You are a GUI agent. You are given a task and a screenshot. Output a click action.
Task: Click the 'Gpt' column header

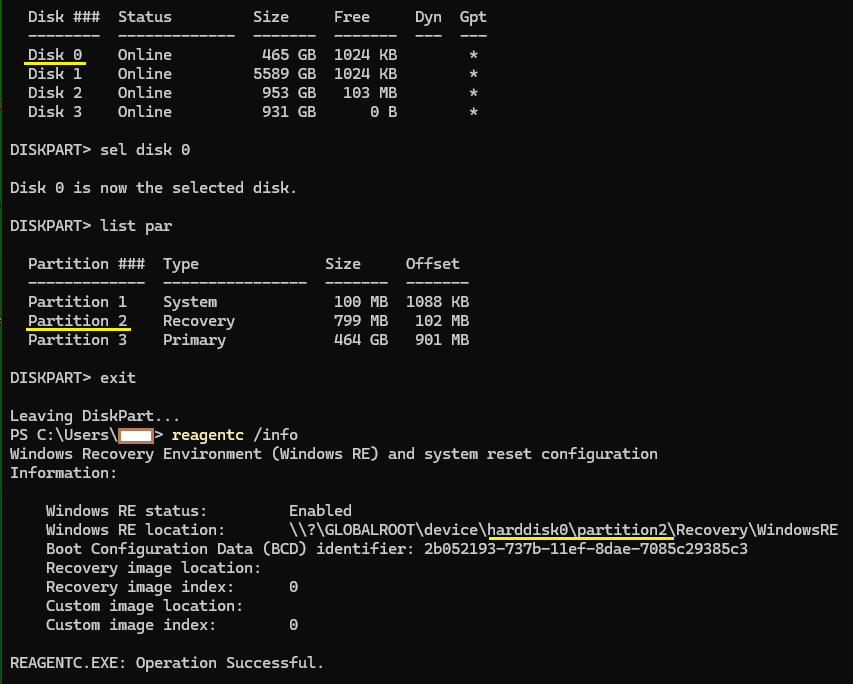click(x=472, y=17)
